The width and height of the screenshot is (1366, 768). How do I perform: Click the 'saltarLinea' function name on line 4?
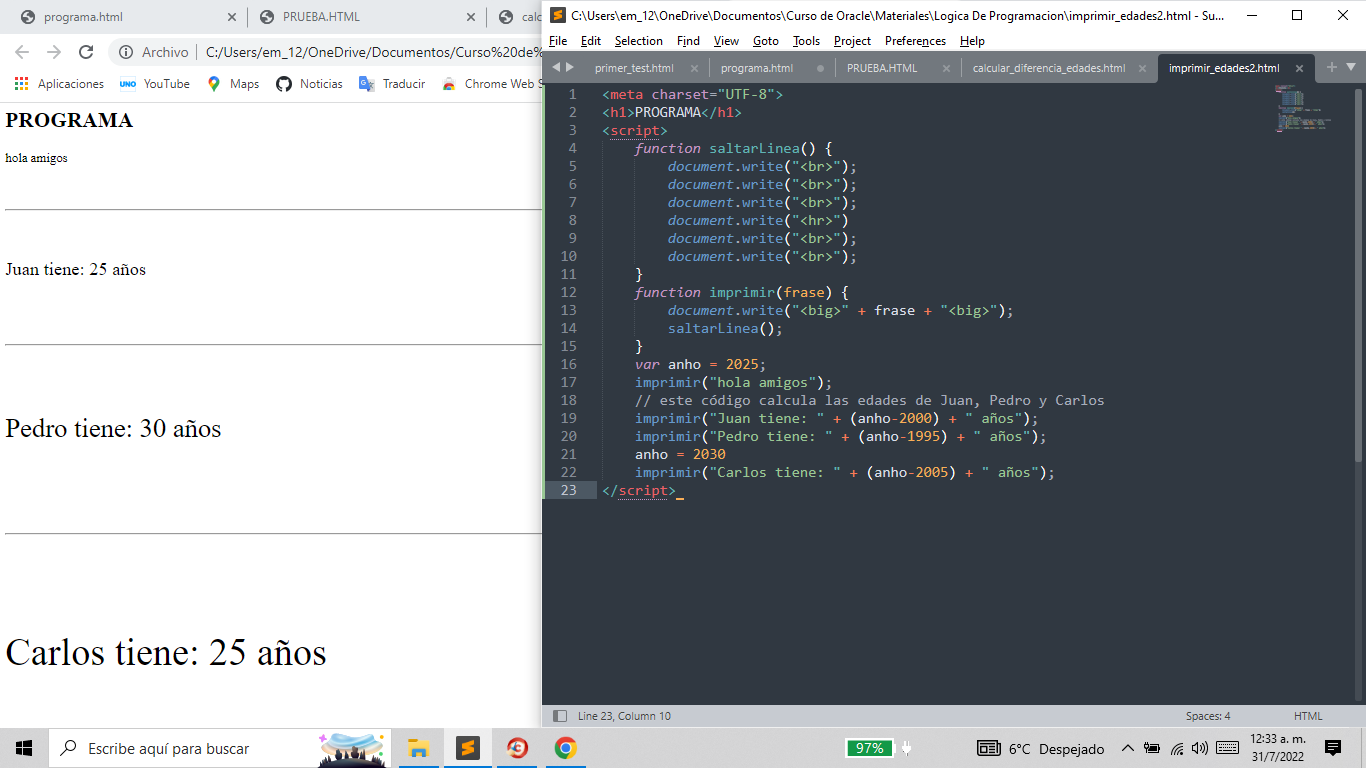click(x=755, y=148)
